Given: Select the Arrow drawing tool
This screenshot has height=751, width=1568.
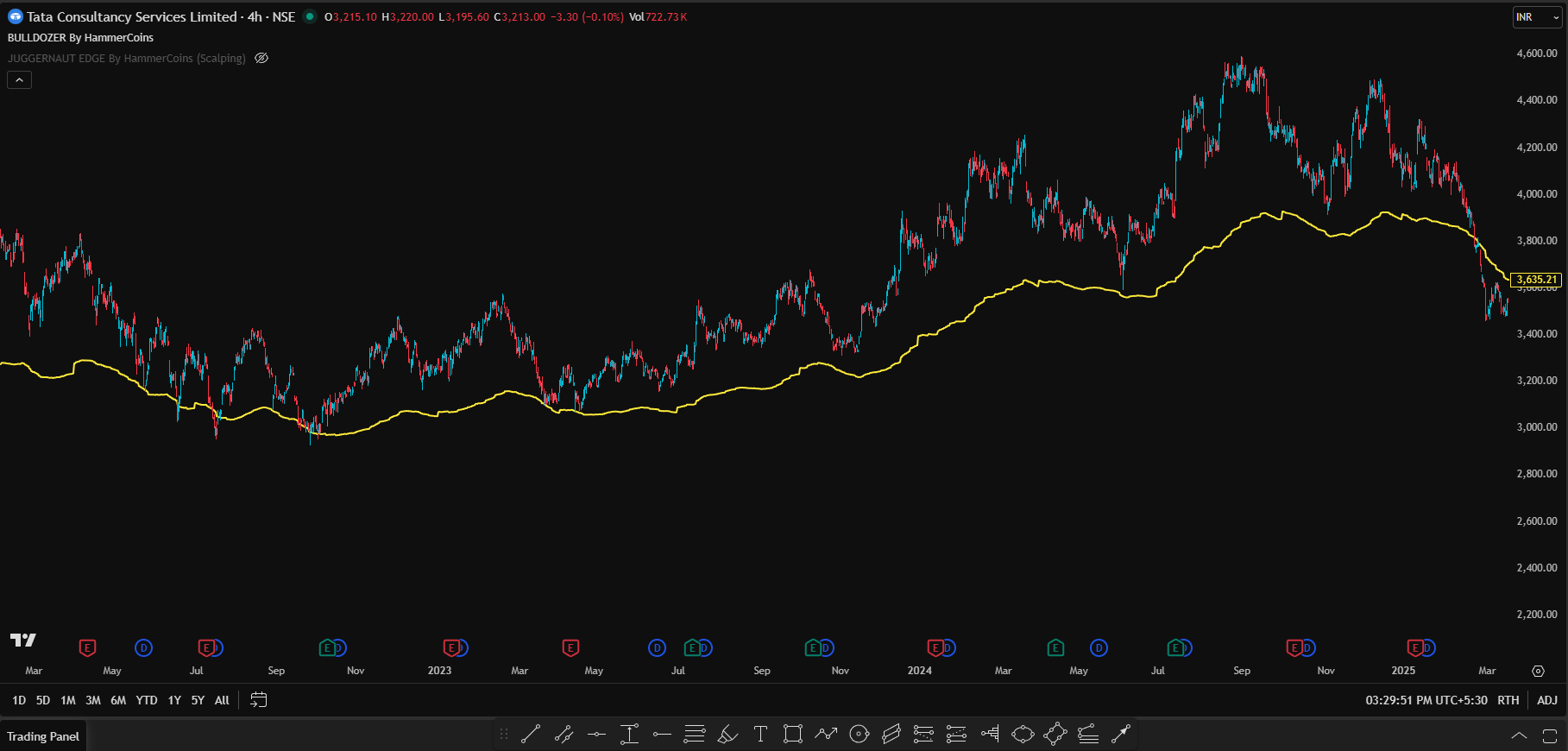Looking at the screenshot, I should 1120,735.
